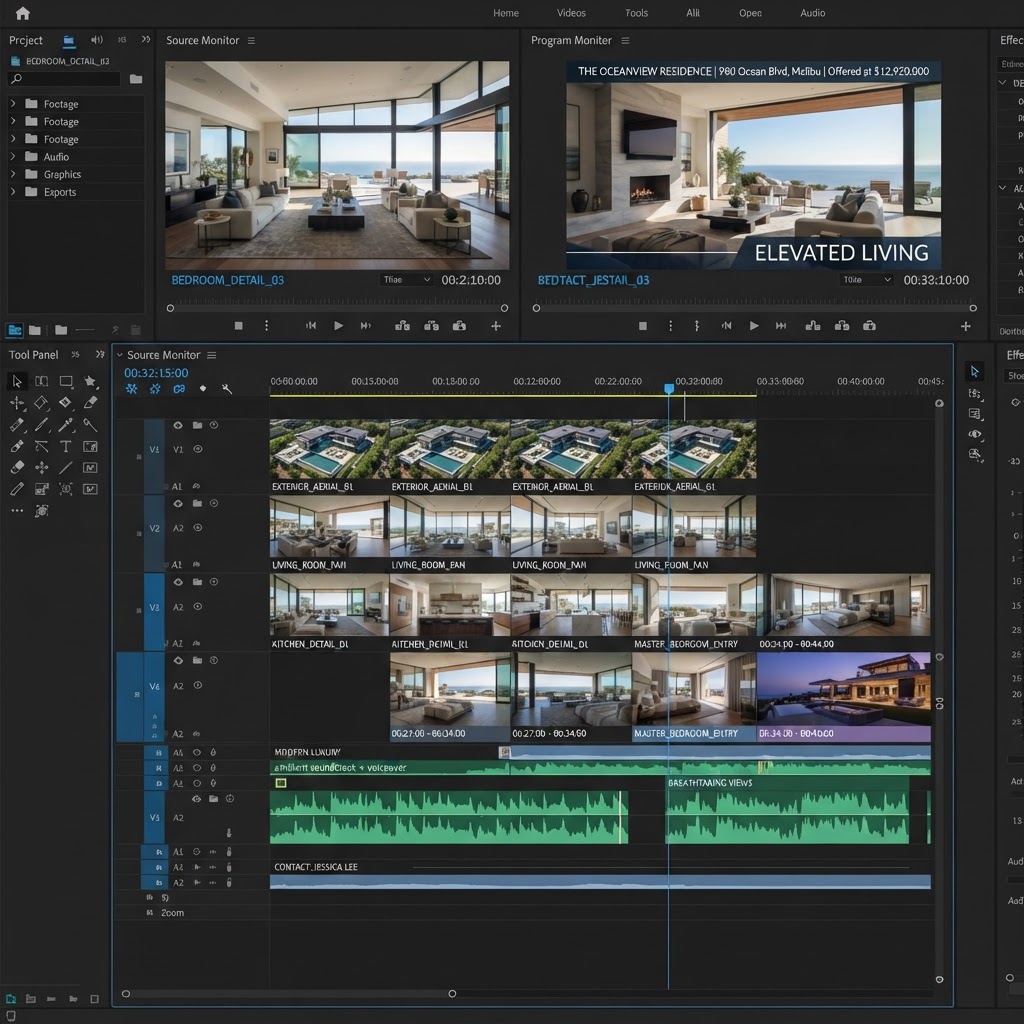1024x1024 pixels.
Task: Switch to the Audio tab in top bar
Action: tap(812, 13)
